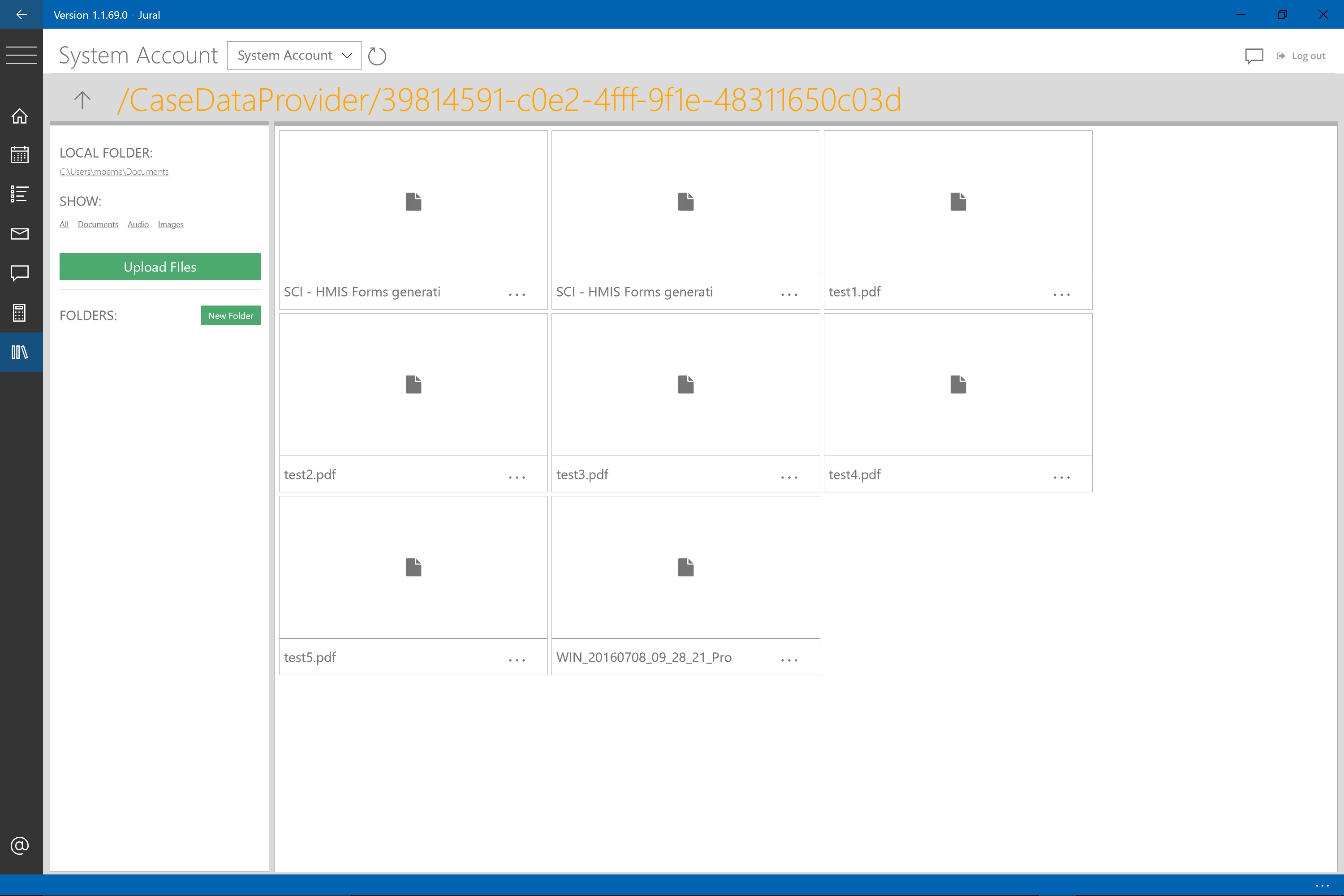Open the chat bubble sidebar icon
The width and height of the screenshot is (1344, 896).
[x=20, y=273]
